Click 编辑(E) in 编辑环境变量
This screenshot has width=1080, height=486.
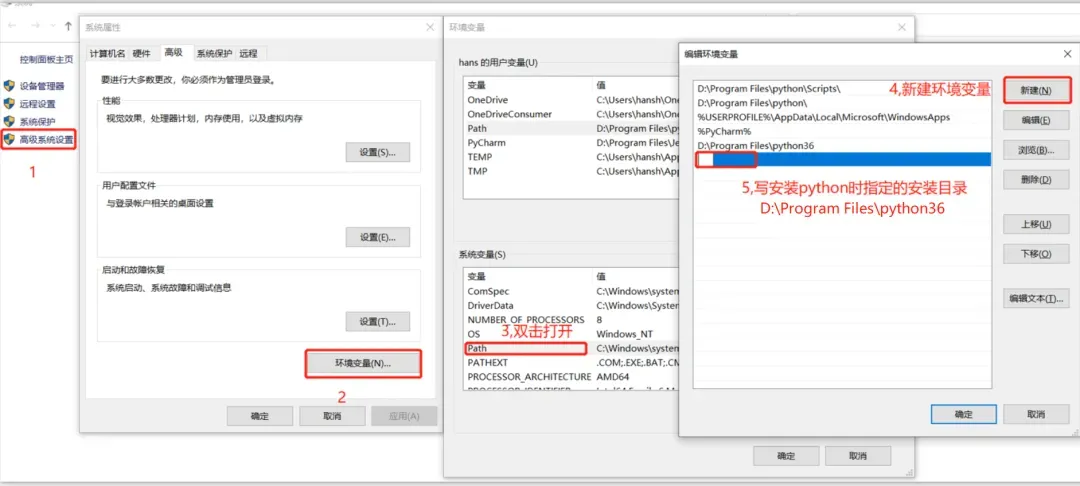coord(1036,120)
